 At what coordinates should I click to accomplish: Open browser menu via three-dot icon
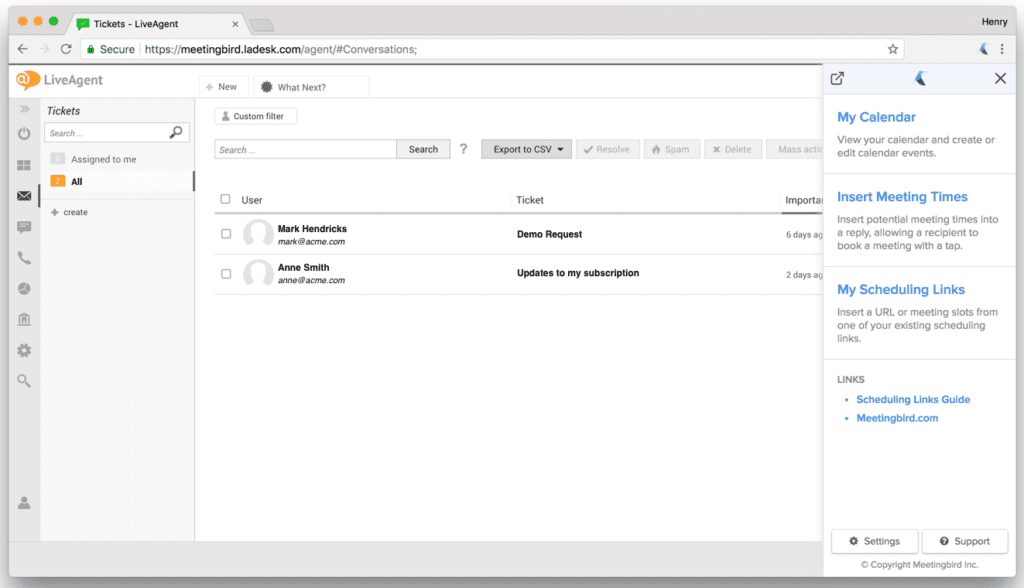tap(1003, 48)
